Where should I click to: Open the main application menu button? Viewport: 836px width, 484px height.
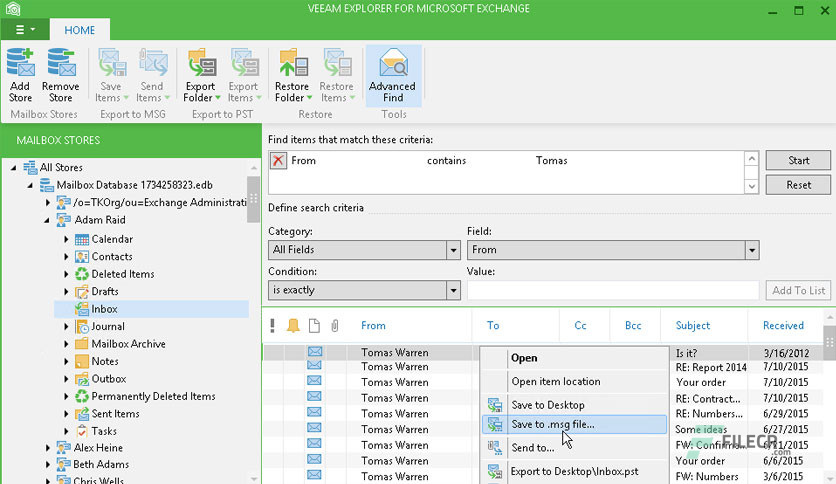click(25, 29)
